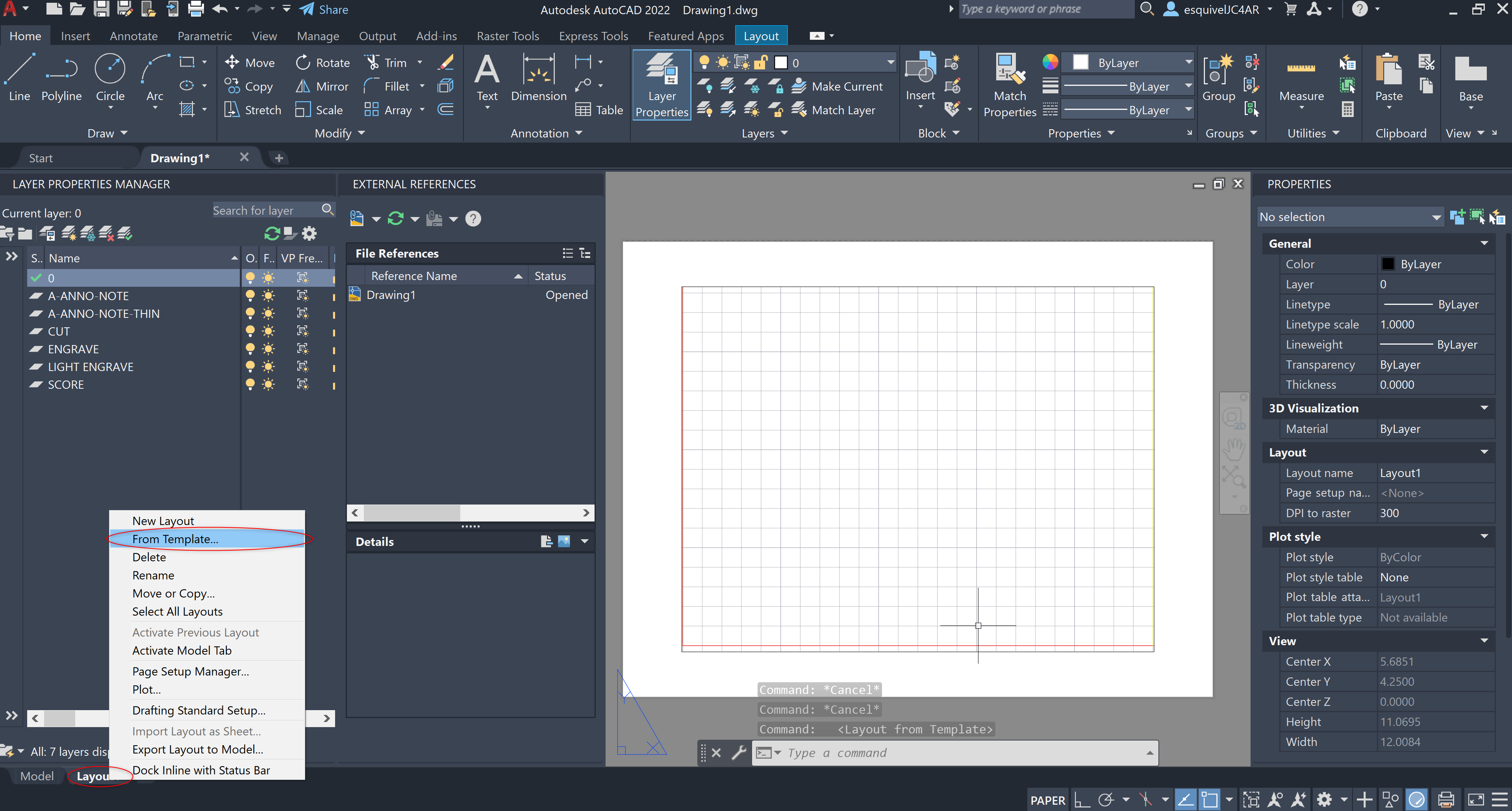The image size is (1512, 811).
Task: Click the Group tool
Action: point(1219,78)
